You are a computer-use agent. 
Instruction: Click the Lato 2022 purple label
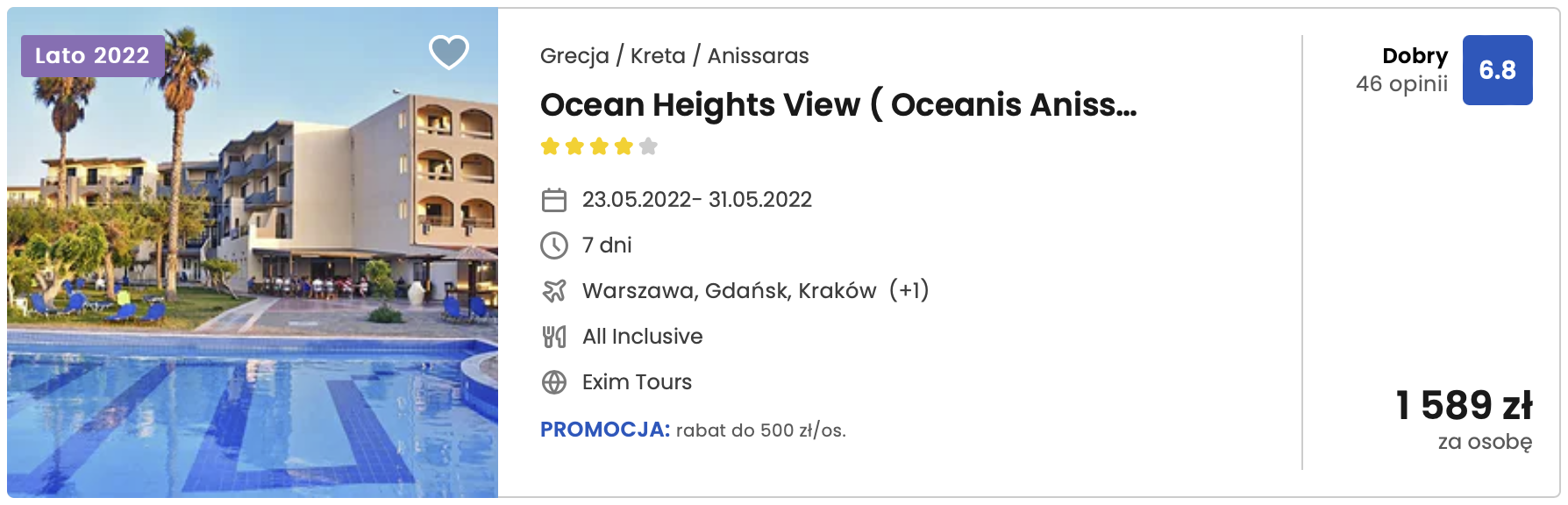[92, 56]
